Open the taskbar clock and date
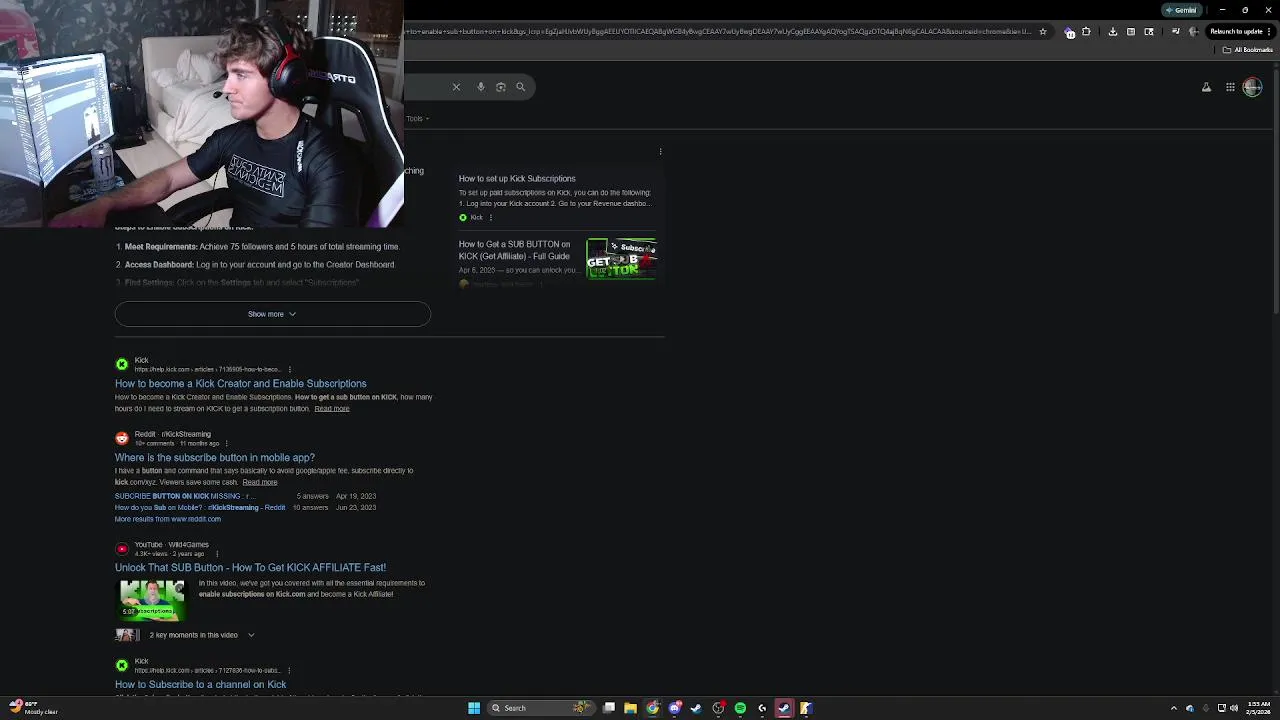The width and height of the screenshot is (1280, 720). 1259,708
